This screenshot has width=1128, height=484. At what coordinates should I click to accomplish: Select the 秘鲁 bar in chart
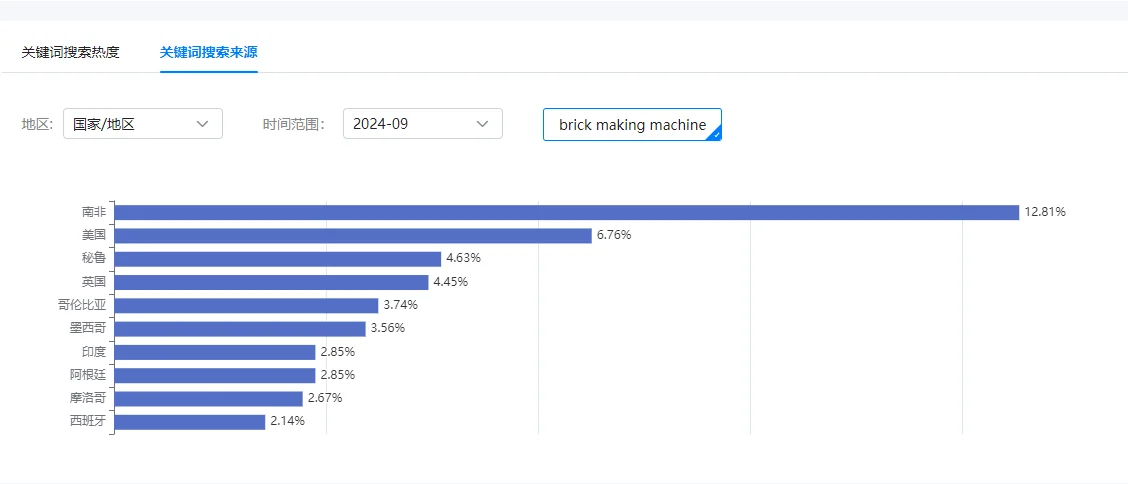[x=278, y=258]
